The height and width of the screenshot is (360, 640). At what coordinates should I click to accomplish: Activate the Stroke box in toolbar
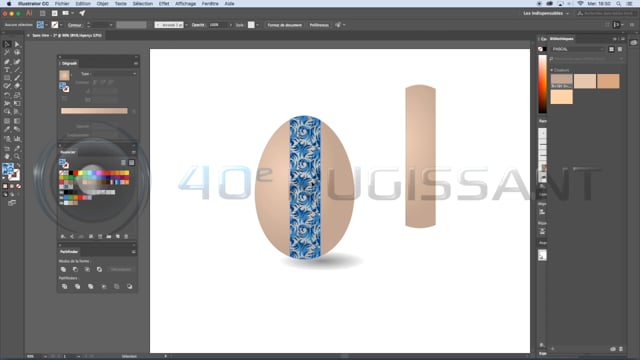click(14, 175)
